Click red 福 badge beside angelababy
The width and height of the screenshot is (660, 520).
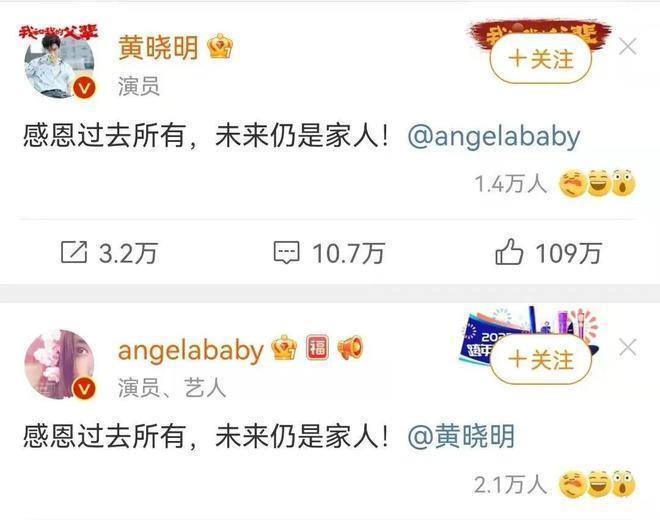point(317,348)
